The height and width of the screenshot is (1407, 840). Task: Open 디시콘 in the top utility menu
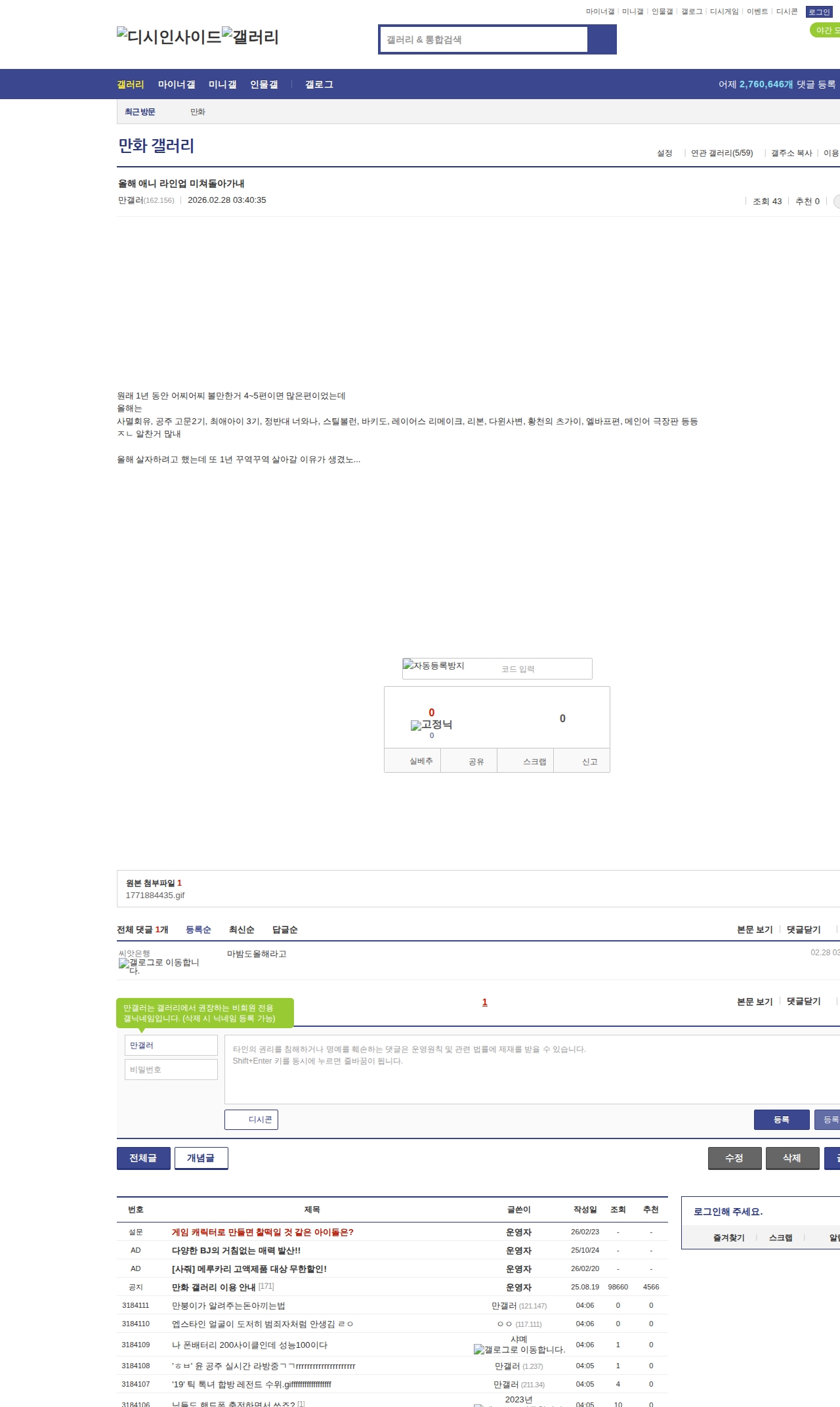(x=787, y=12)
